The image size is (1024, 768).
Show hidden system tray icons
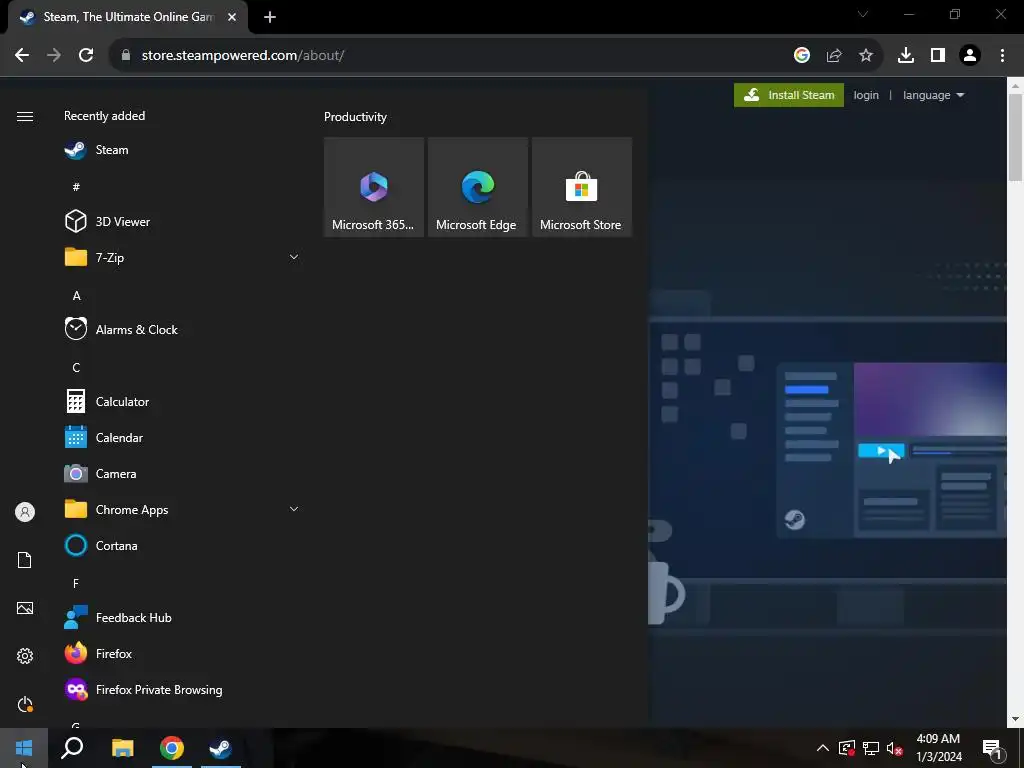coord(823,748)
